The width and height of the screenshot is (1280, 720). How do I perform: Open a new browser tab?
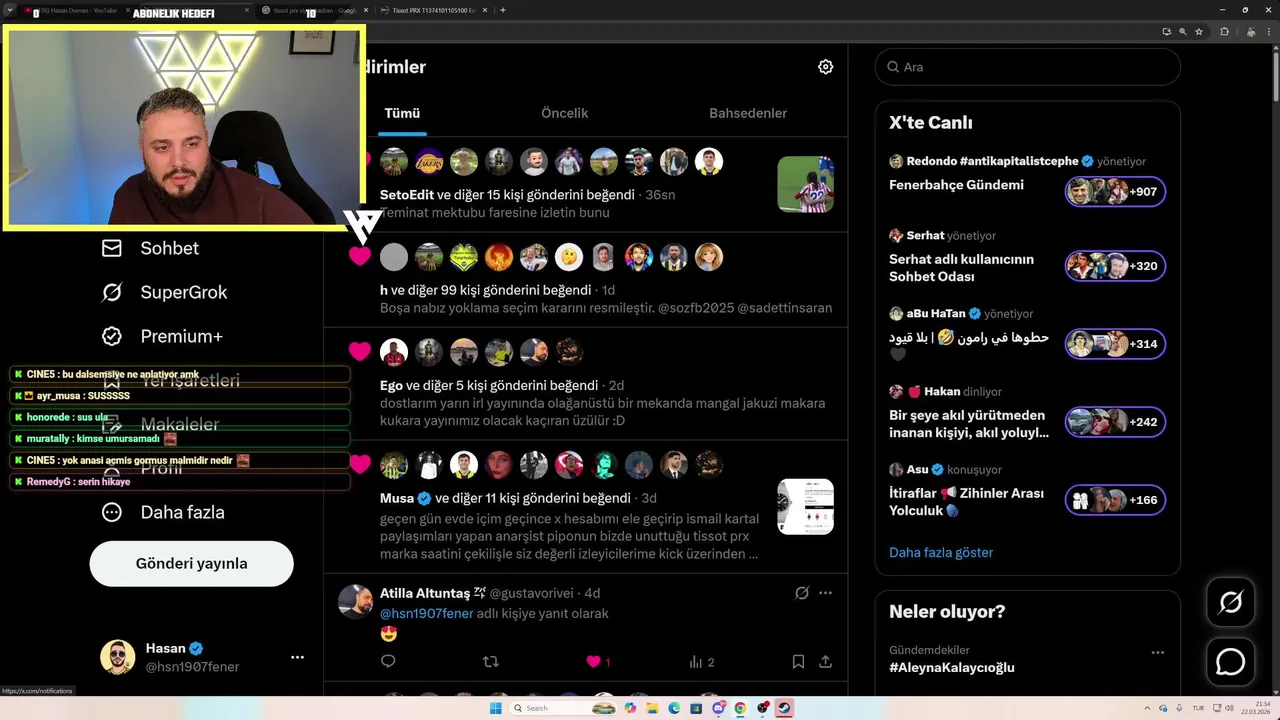click(x=502, y=10)
